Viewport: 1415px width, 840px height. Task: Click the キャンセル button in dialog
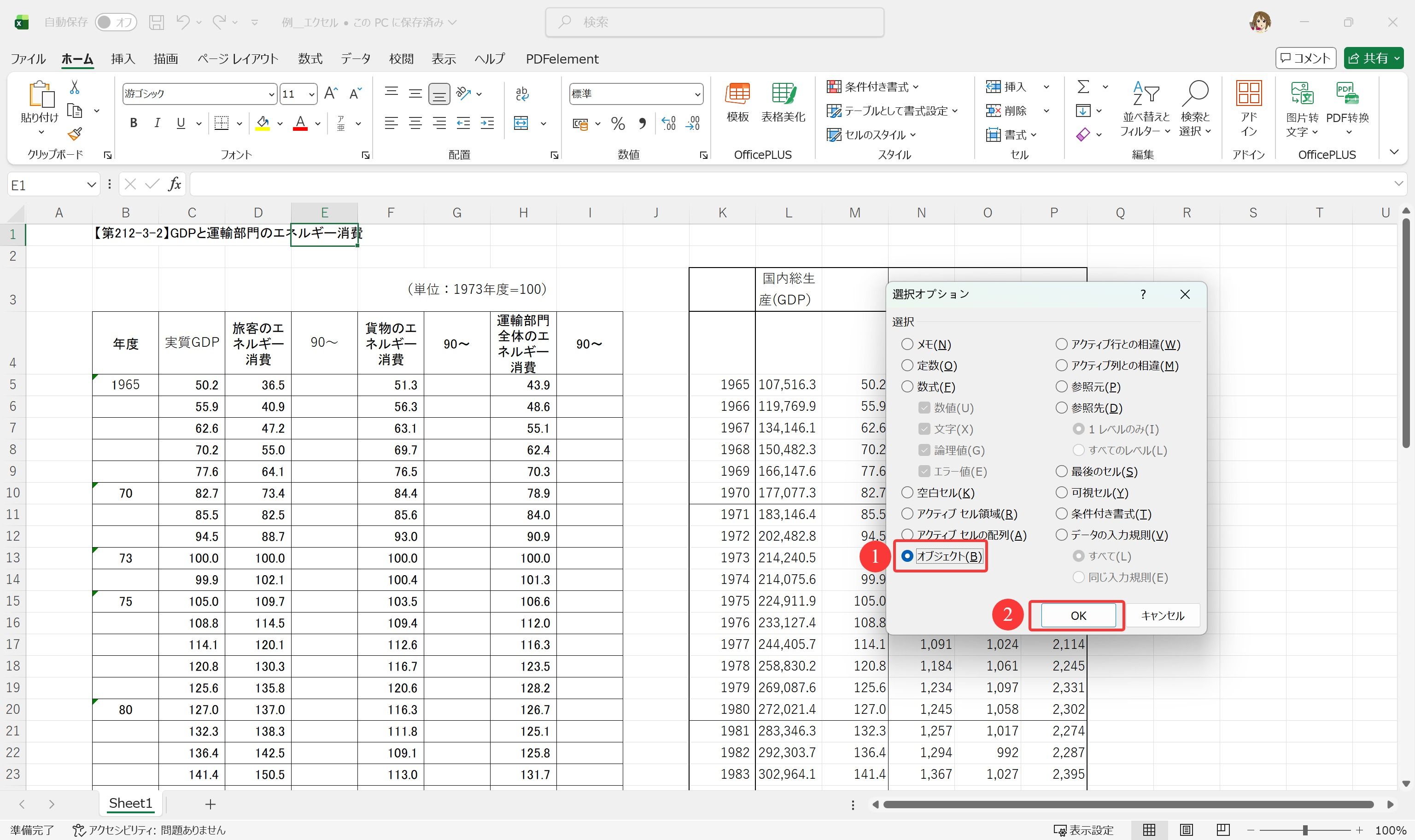[x=1162, y=615]
